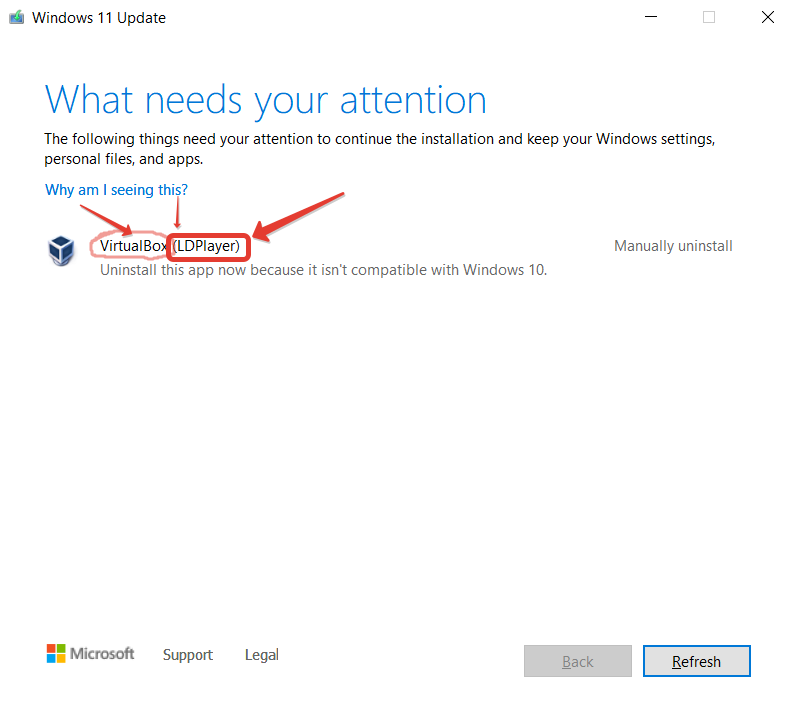The width and height of the screenshot is (795, 702).
Task: Click the Refresh button
Action: [696, 661]
